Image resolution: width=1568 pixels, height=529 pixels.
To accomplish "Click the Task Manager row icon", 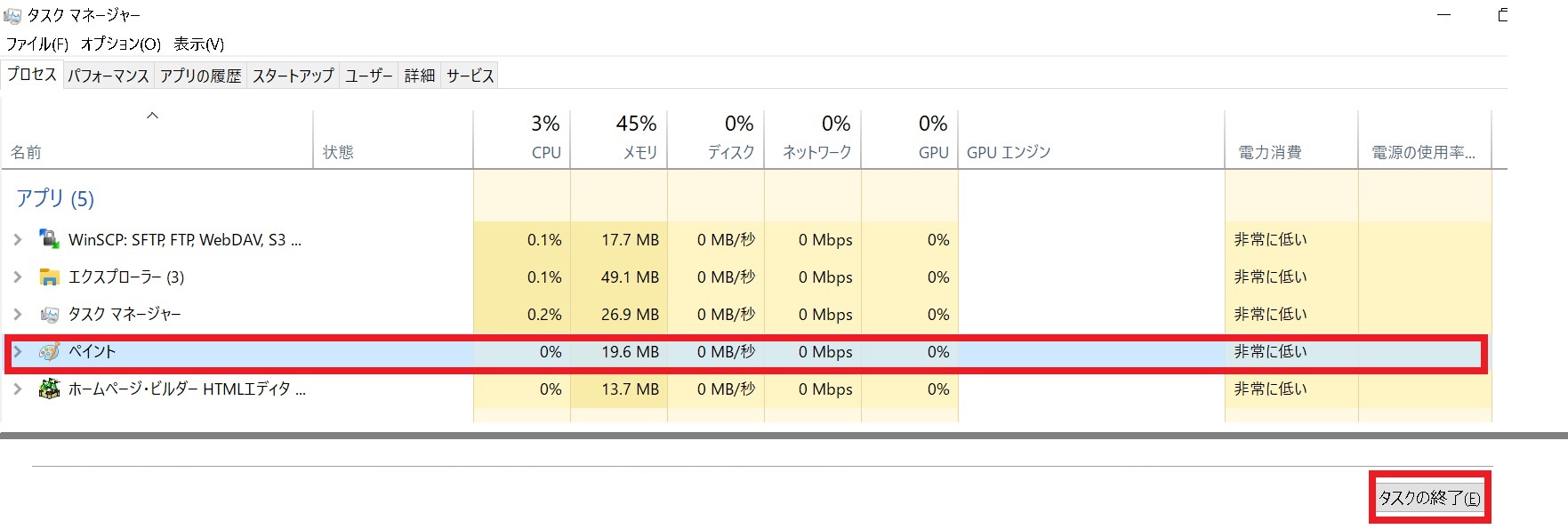I will [49, 314].
